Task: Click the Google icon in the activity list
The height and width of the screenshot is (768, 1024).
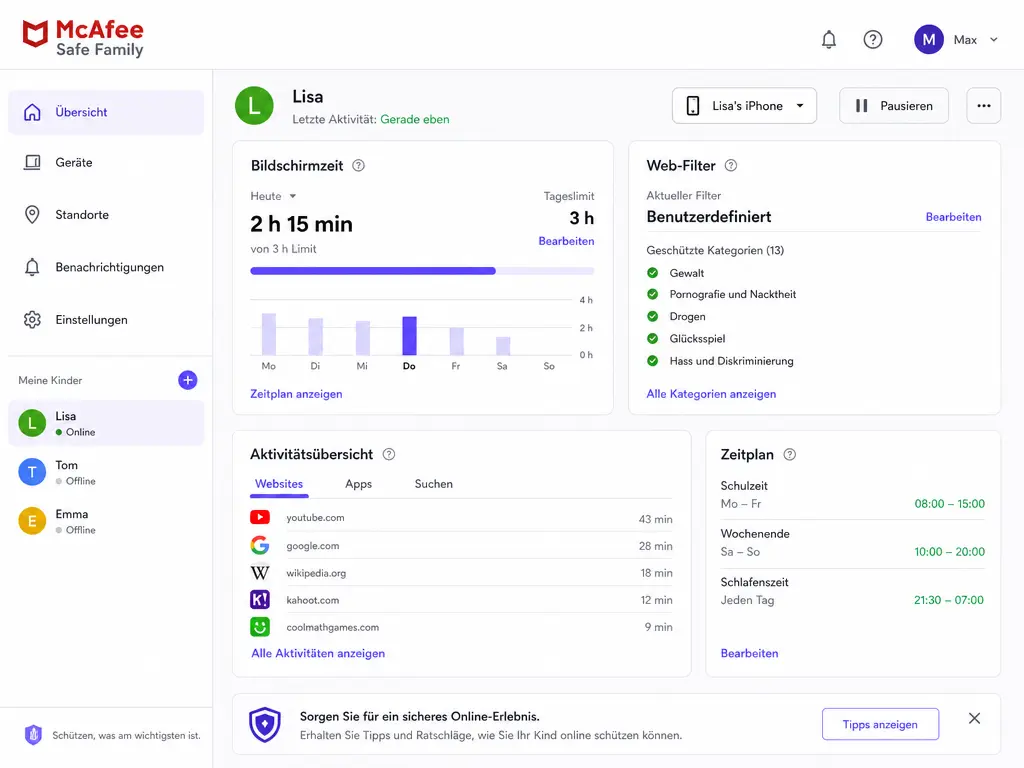Action: tap(260, 545)
